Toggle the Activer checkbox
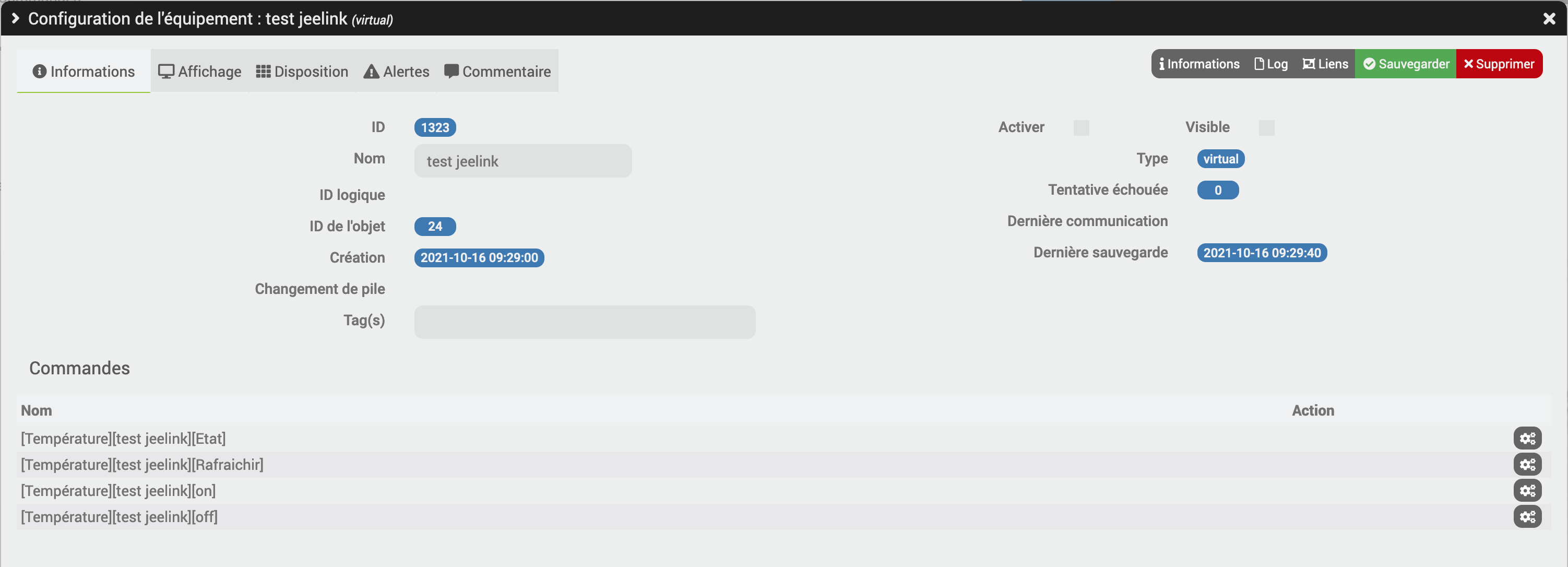 (x=1081, y=128)
